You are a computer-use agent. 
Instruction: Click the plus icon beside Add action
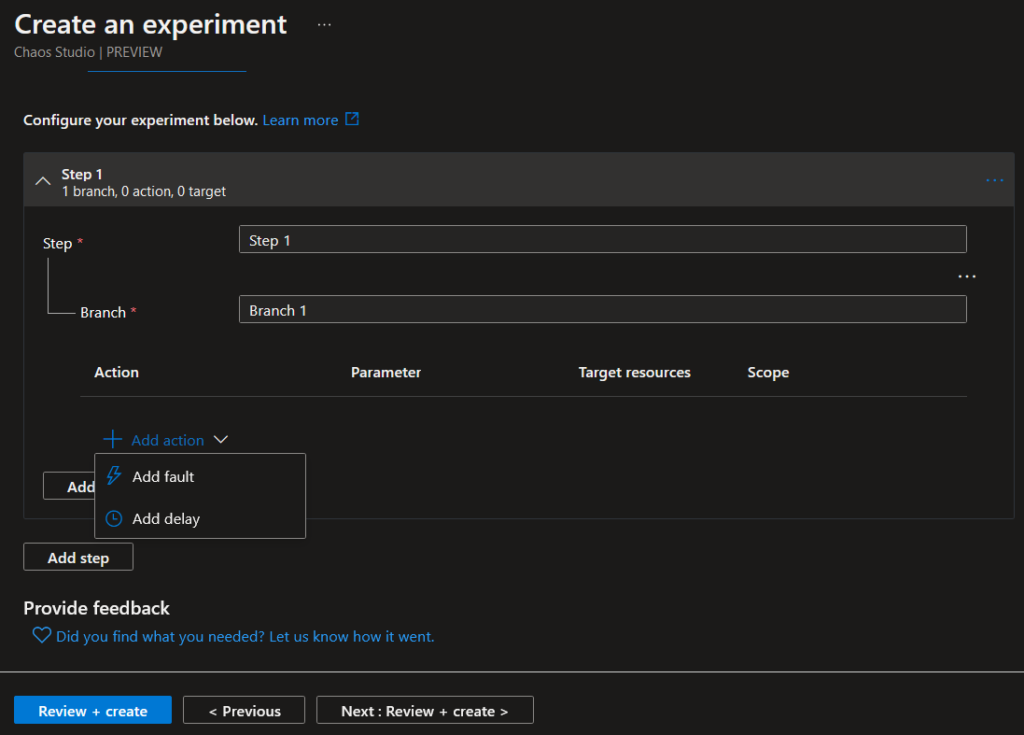[113, 439]
